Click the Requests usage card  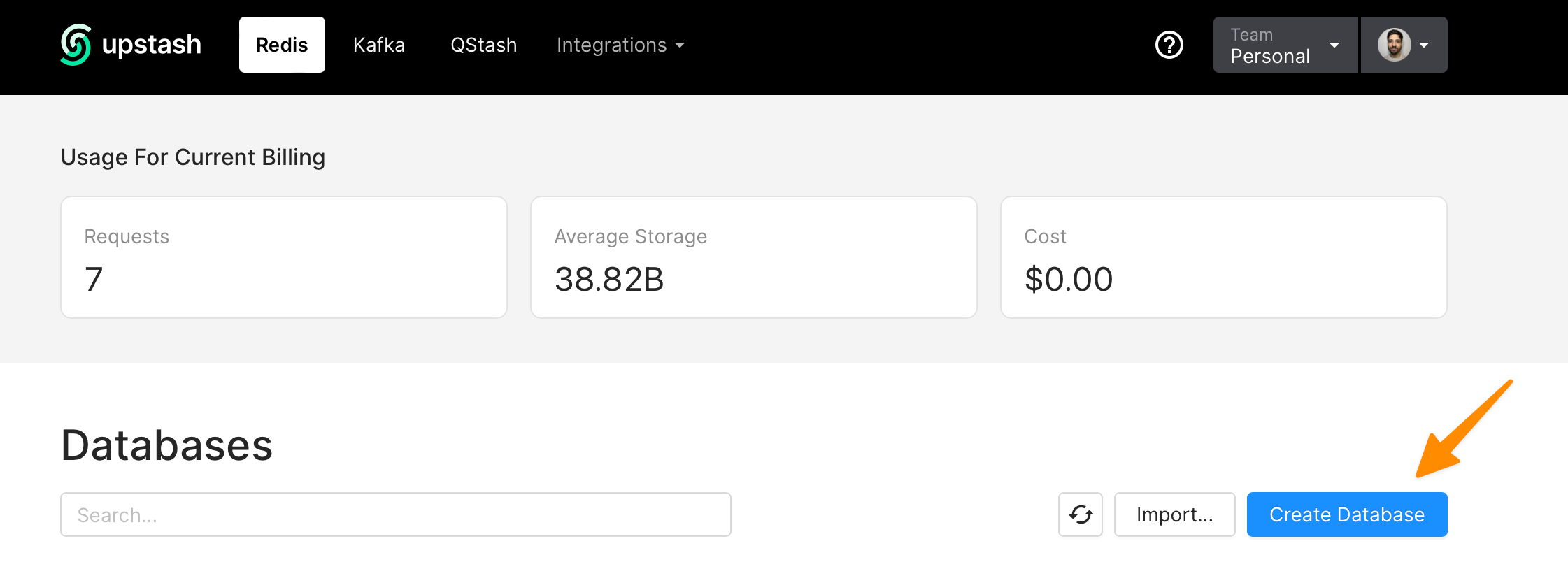[284, 257]
